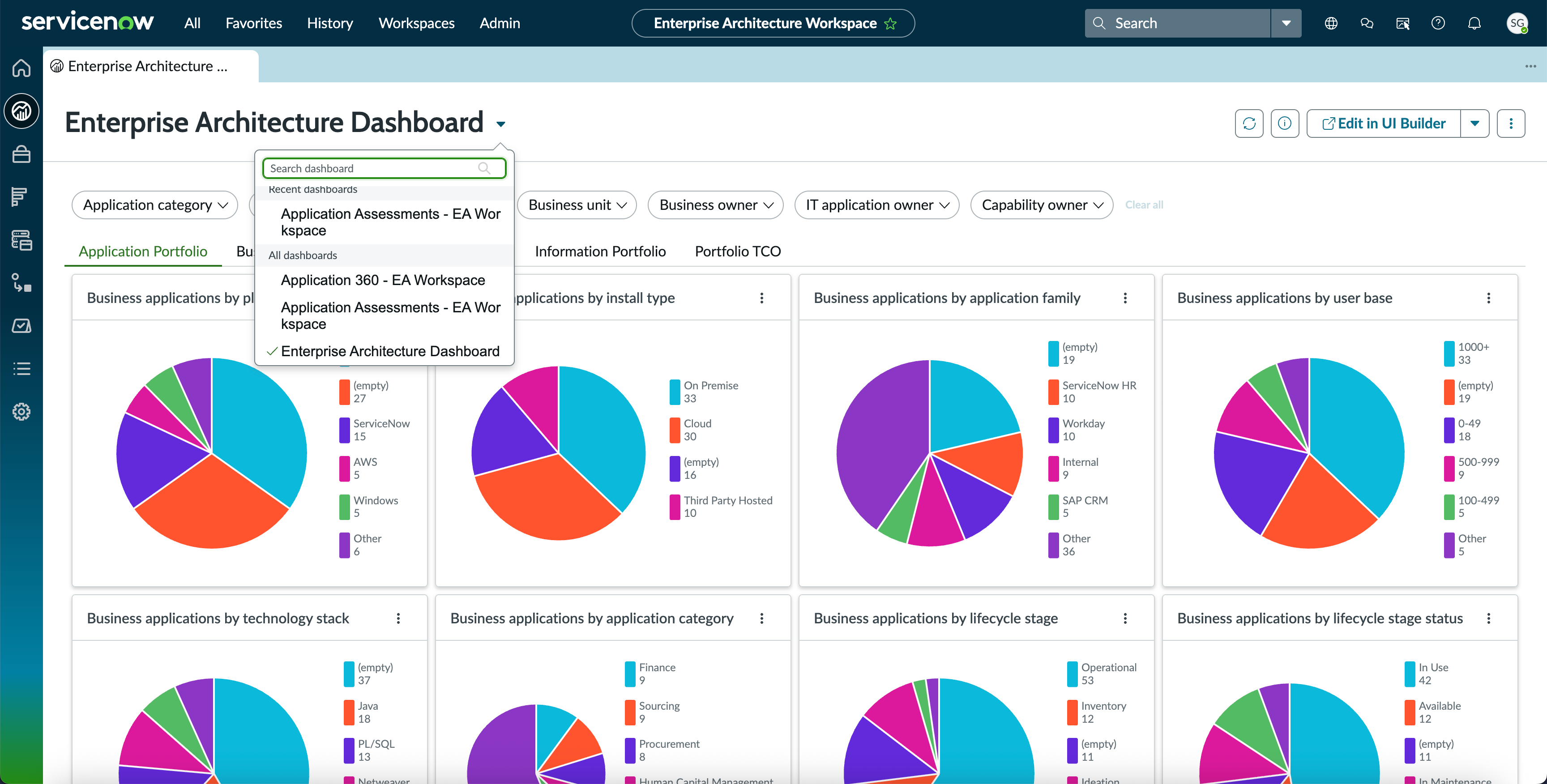Image resolution: width=1547 pixels, height=784 pixels.
Task: Open the All menu
Action: pos(192,23)
